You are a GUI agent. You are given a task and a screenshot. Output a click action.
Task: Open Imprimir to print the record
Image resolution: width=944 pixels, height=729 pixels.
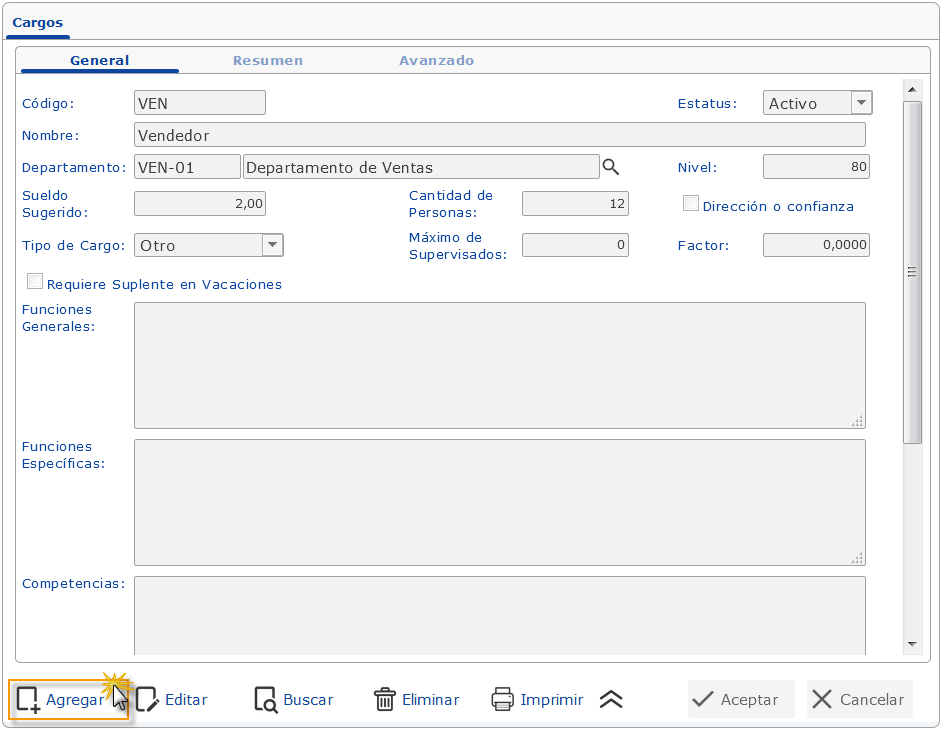(500, 700)
